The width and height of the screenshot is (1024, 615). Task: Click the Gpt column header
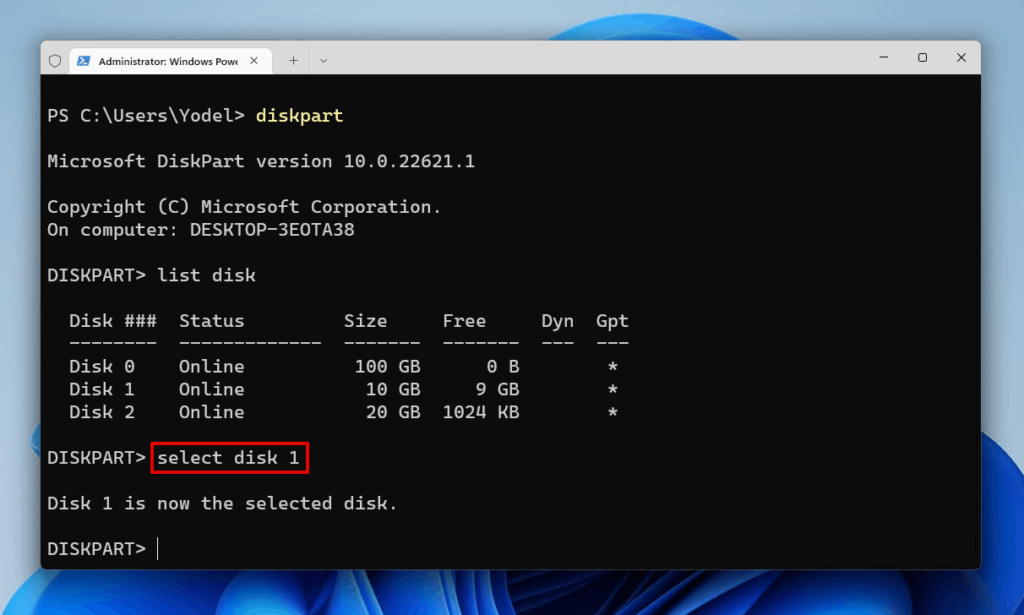(612, 320)
